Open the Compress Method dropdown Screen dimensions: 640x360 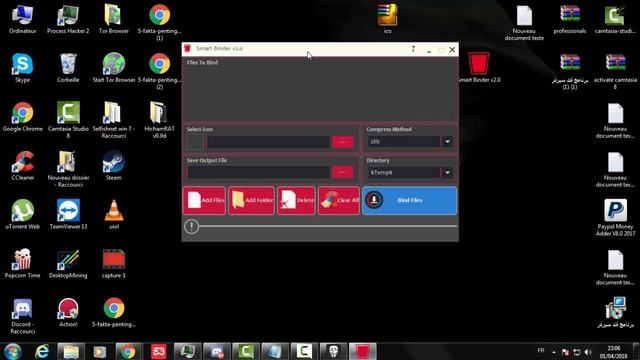(x=447, y=142)
